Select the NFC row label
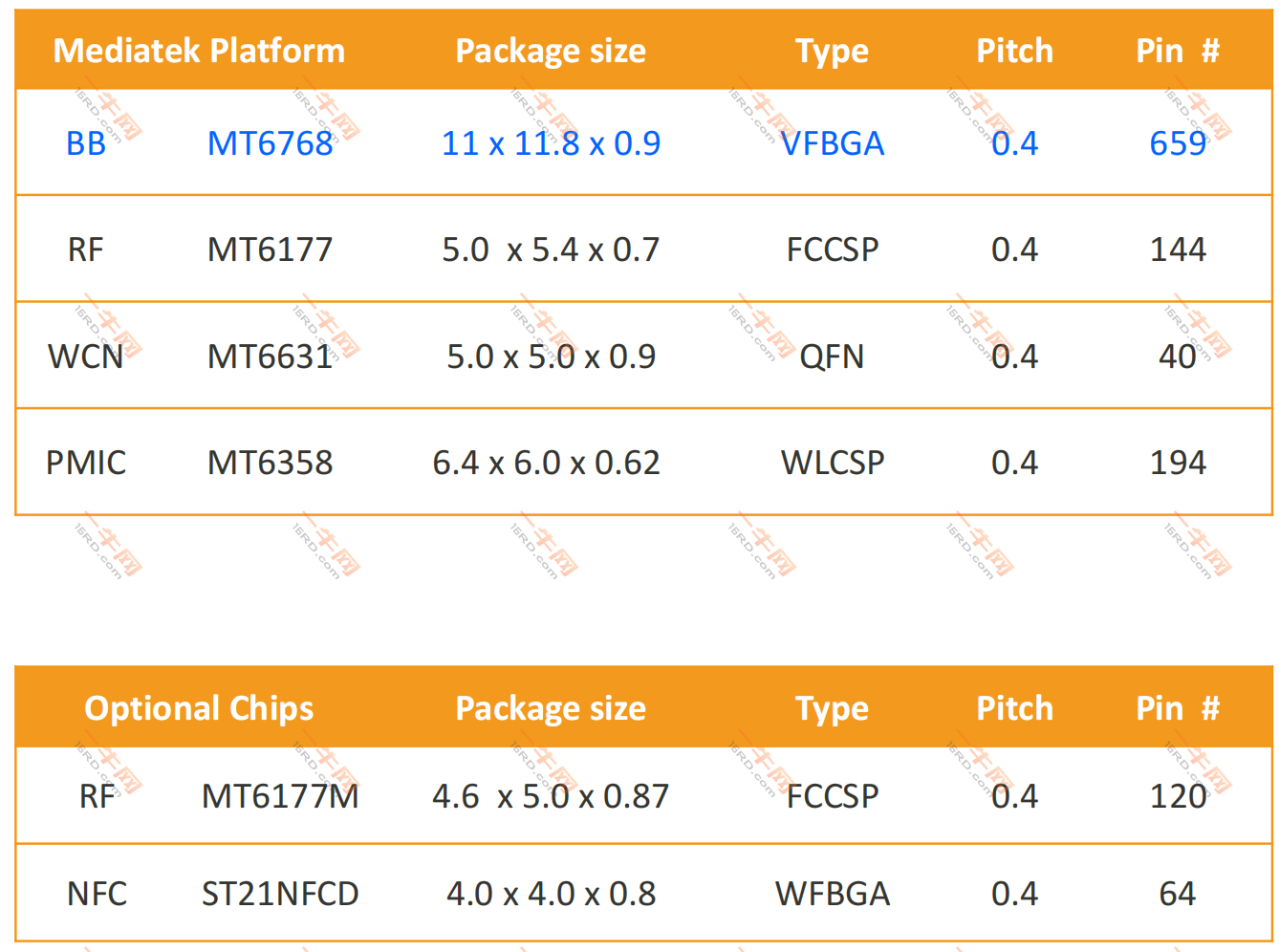The width and height of the screenshot is (1279, 952). 97,894
